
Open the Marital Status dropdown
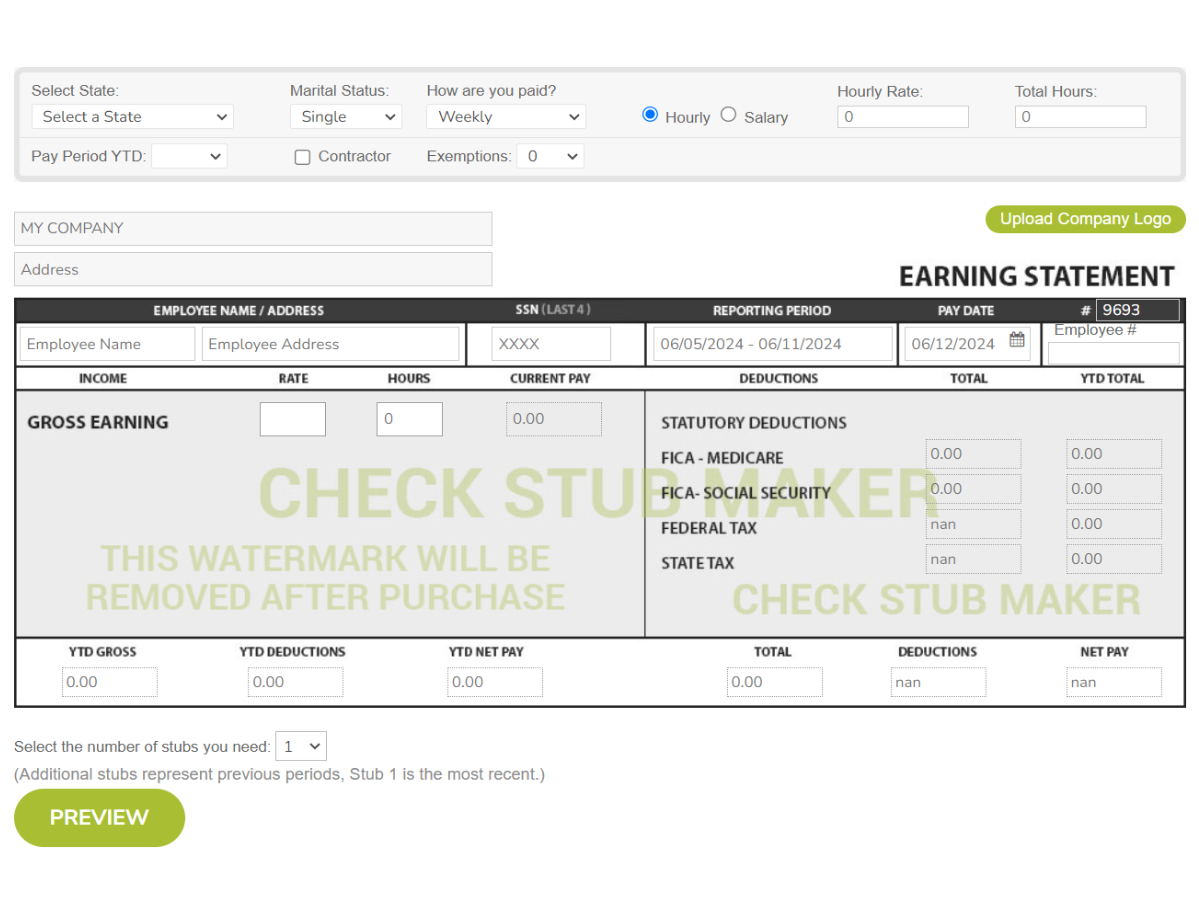point(345,116)
